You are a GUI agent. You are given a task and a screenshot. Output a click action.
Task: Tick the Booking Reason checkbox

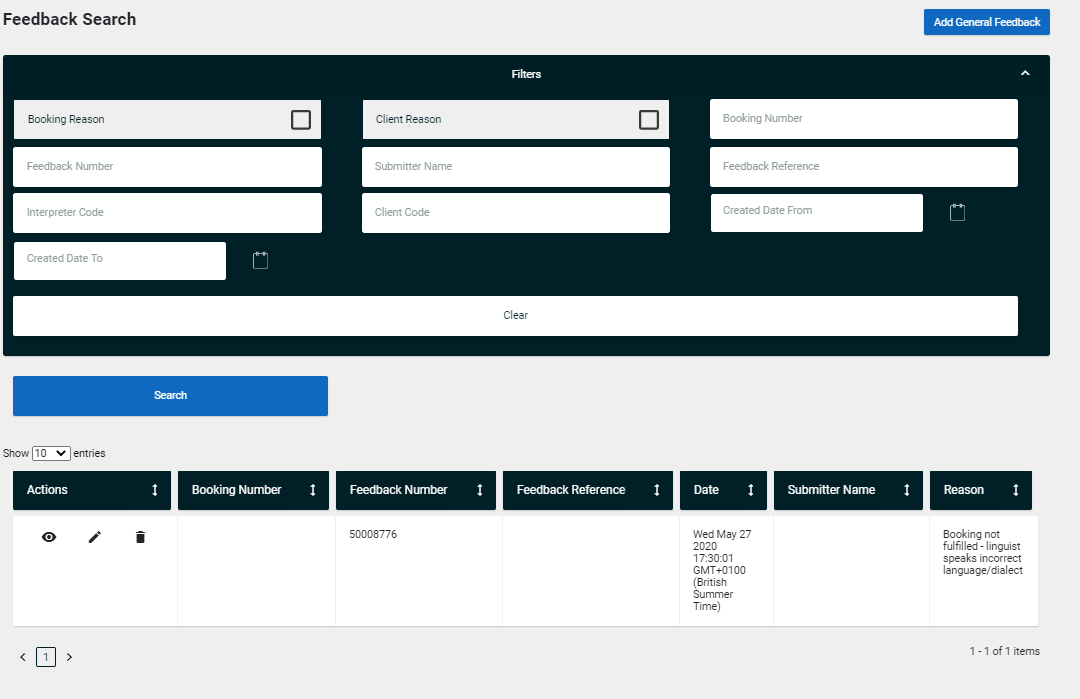[301, 120]
